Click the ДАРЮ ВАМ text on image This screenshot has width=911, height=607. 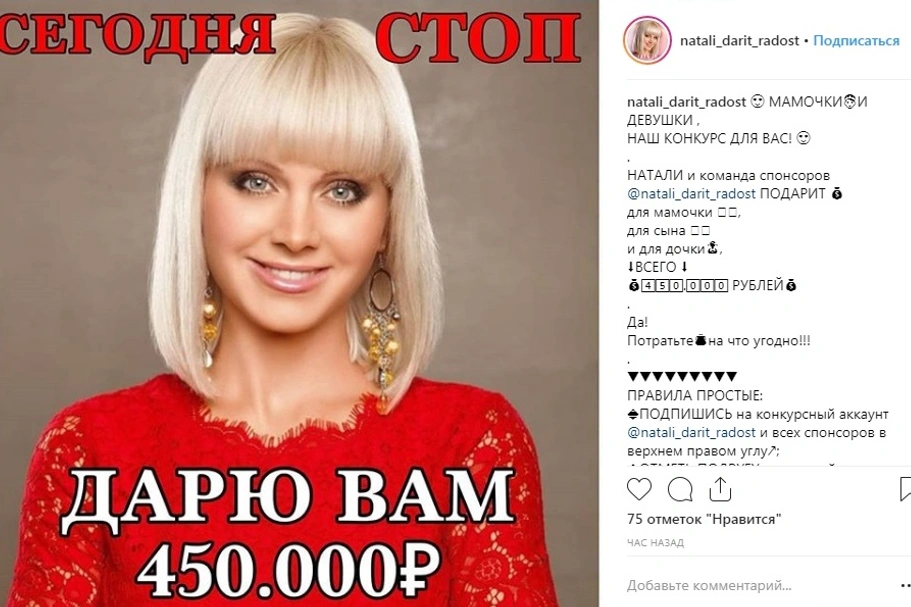click(x=288, y=497)
